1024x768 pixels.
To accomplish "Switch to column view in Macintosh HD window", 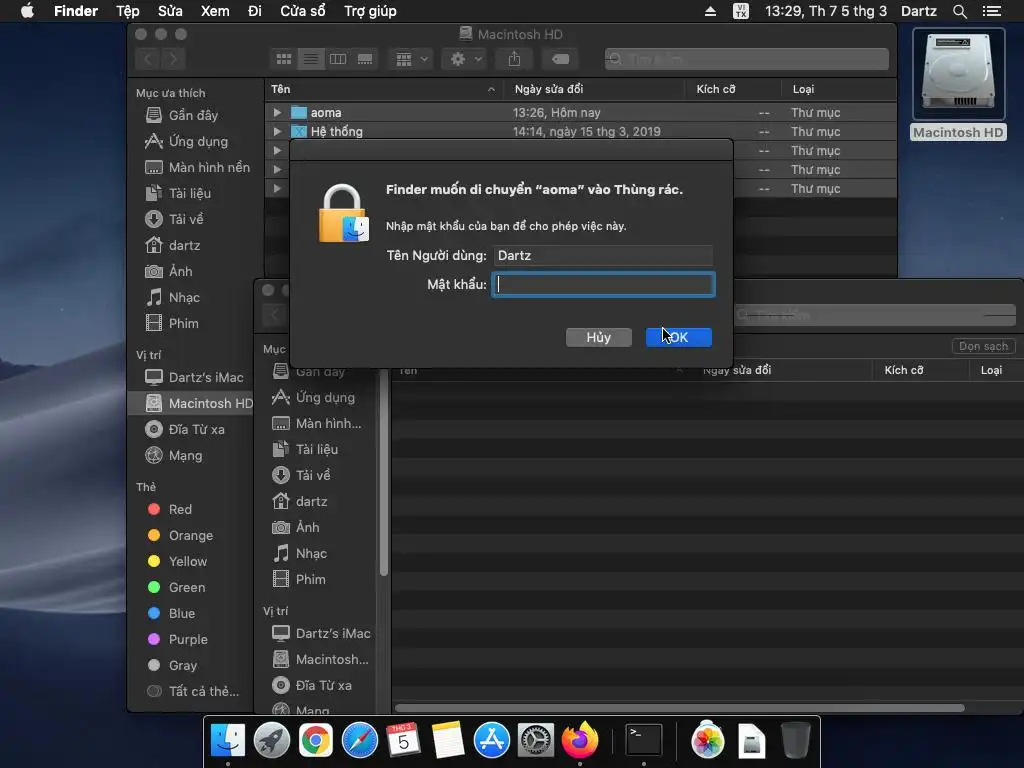I will pos(338,59).
